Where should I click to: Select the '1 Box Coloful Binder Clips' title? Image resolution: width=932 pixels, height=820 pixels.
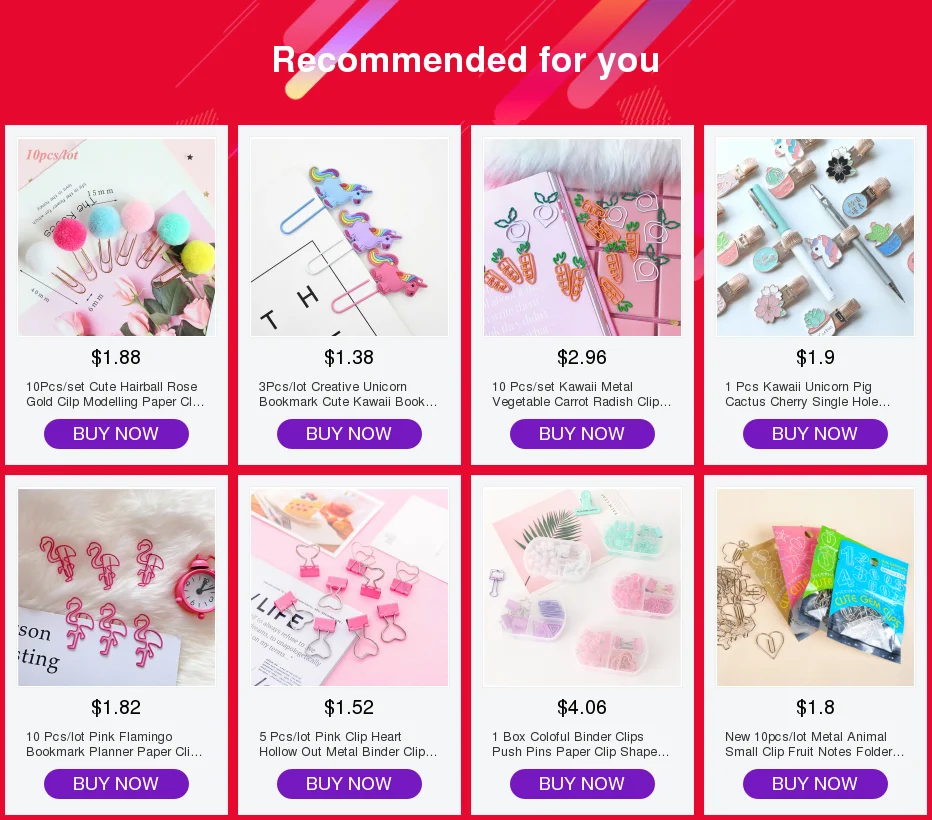(x=581, y=744)
